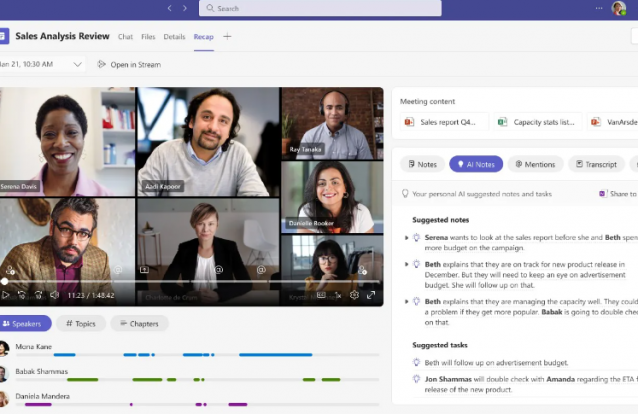Click Open in Stream button

tap(132, 64)
